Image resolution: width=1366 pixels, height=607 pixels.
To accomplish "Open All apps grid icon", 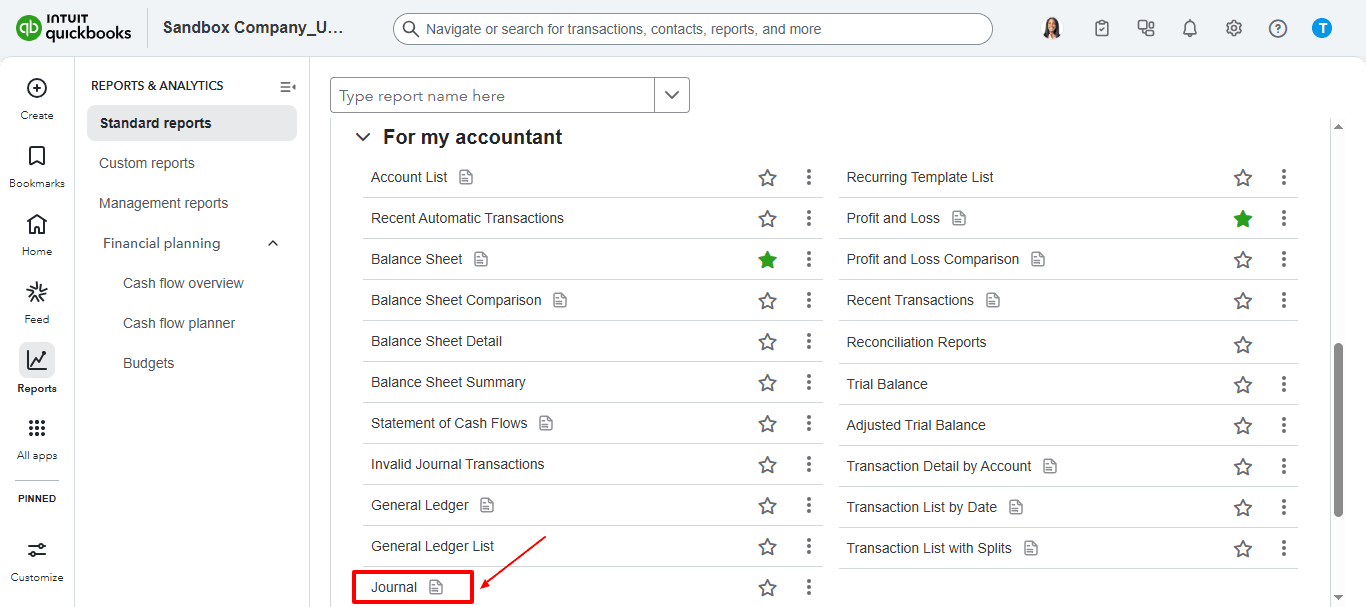I will pyautogui.click(x=37, y=429).
